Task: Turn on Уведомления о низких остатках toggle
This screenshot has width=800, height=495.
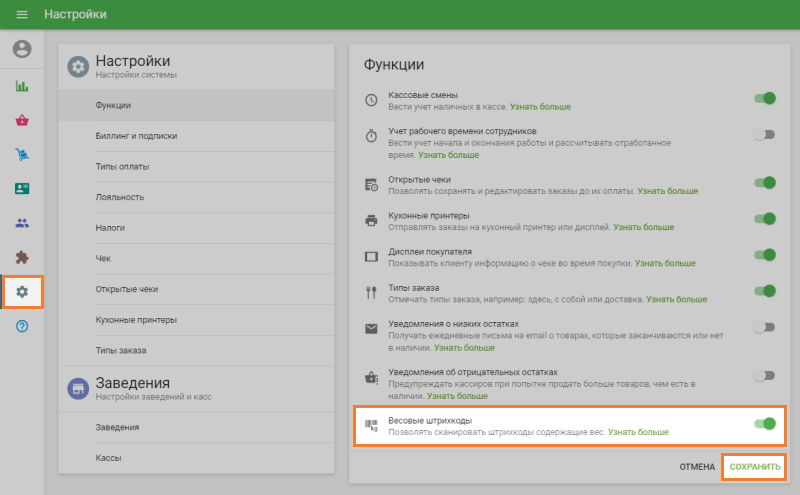Action: 765,327
